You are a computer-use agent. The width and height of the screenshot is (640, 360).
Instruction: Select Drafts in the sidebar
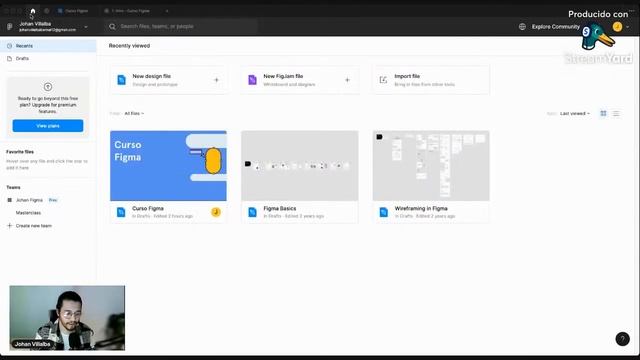point(48,58)
